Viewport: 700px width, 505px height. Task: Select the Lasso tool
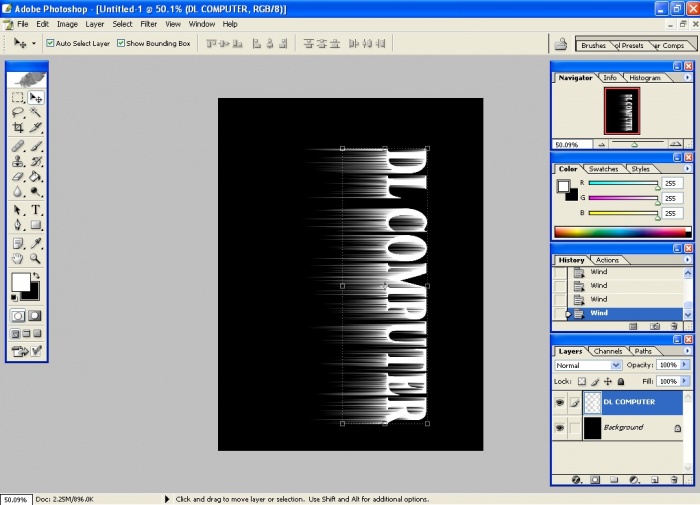[x=18, y=113]
